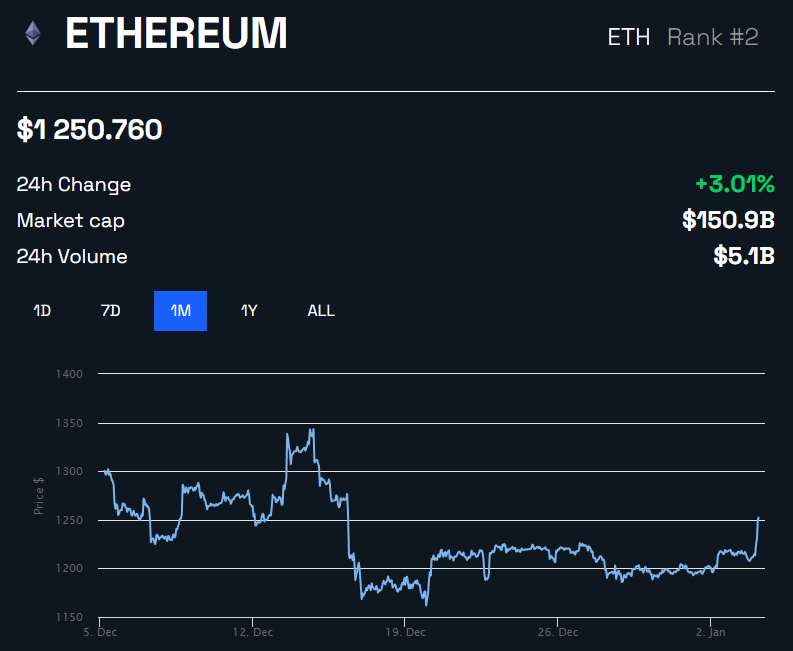Viewport: 793px width, 651px height.
Task: Click the 19. Dec x-axis marker
Action: click(405, 632)
